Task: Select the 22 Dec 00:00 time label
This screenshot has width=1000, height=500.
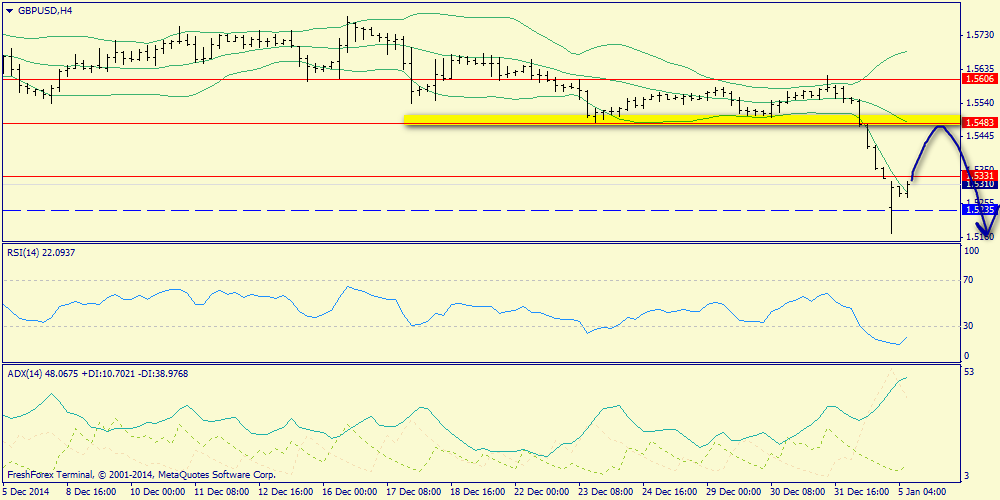Action: click(x=541, y=492)
